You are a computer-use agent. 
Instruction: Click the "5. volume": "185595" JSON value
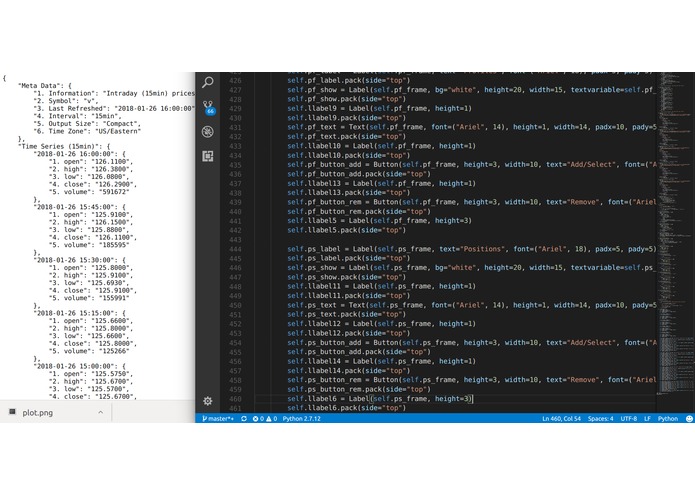(x=110, y=245)
